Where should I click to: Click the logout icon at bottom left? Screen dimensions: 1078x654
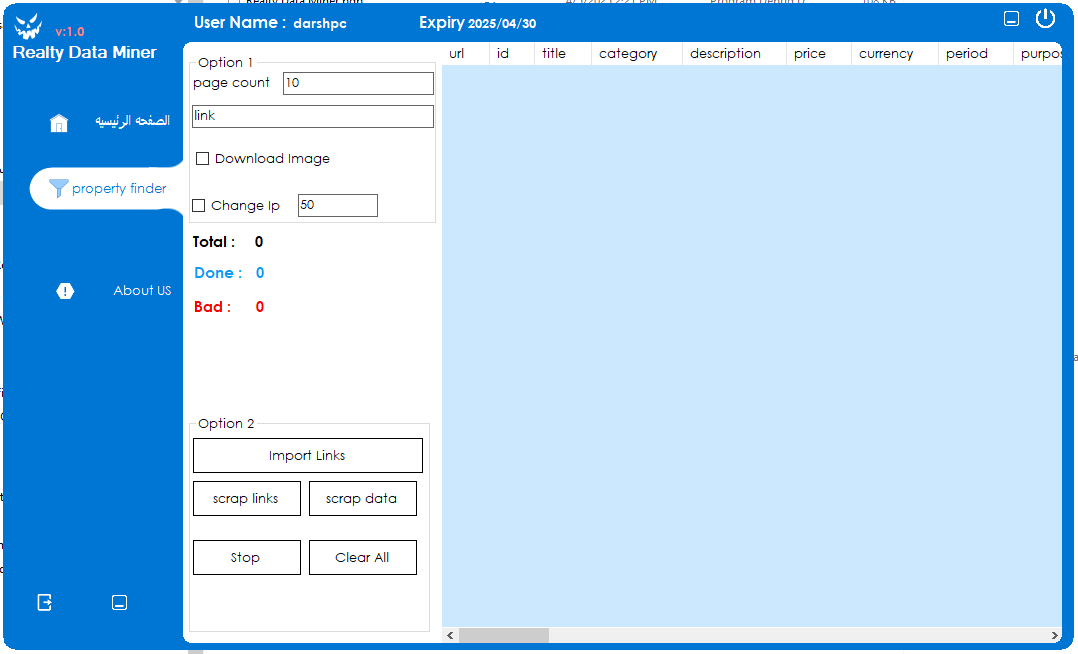coord(45,602)
